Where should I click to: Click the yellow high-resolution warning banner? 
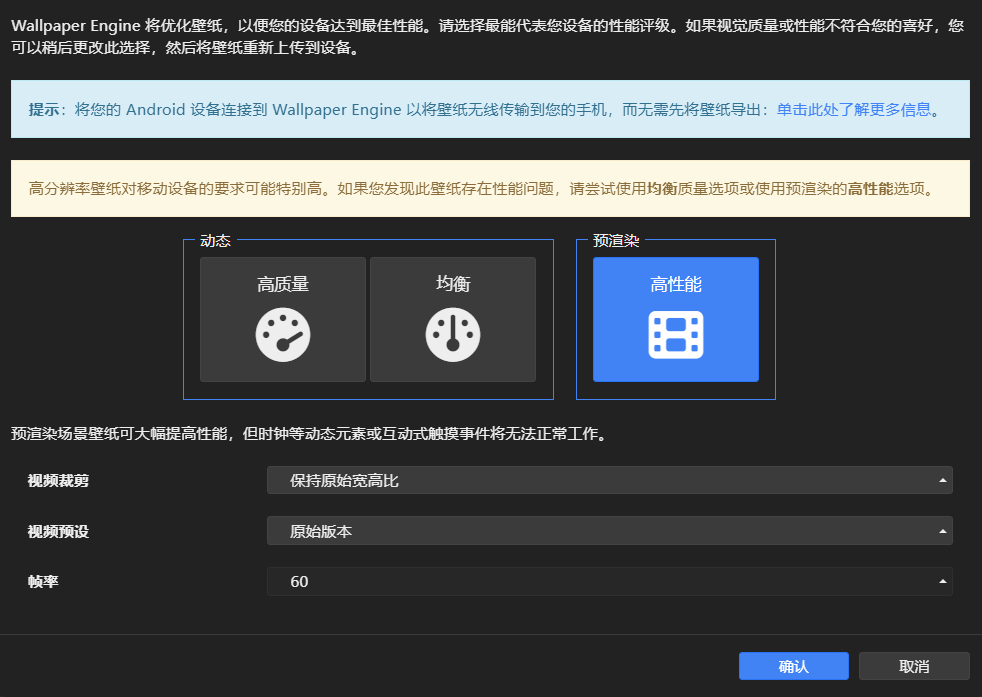point(490,188)
